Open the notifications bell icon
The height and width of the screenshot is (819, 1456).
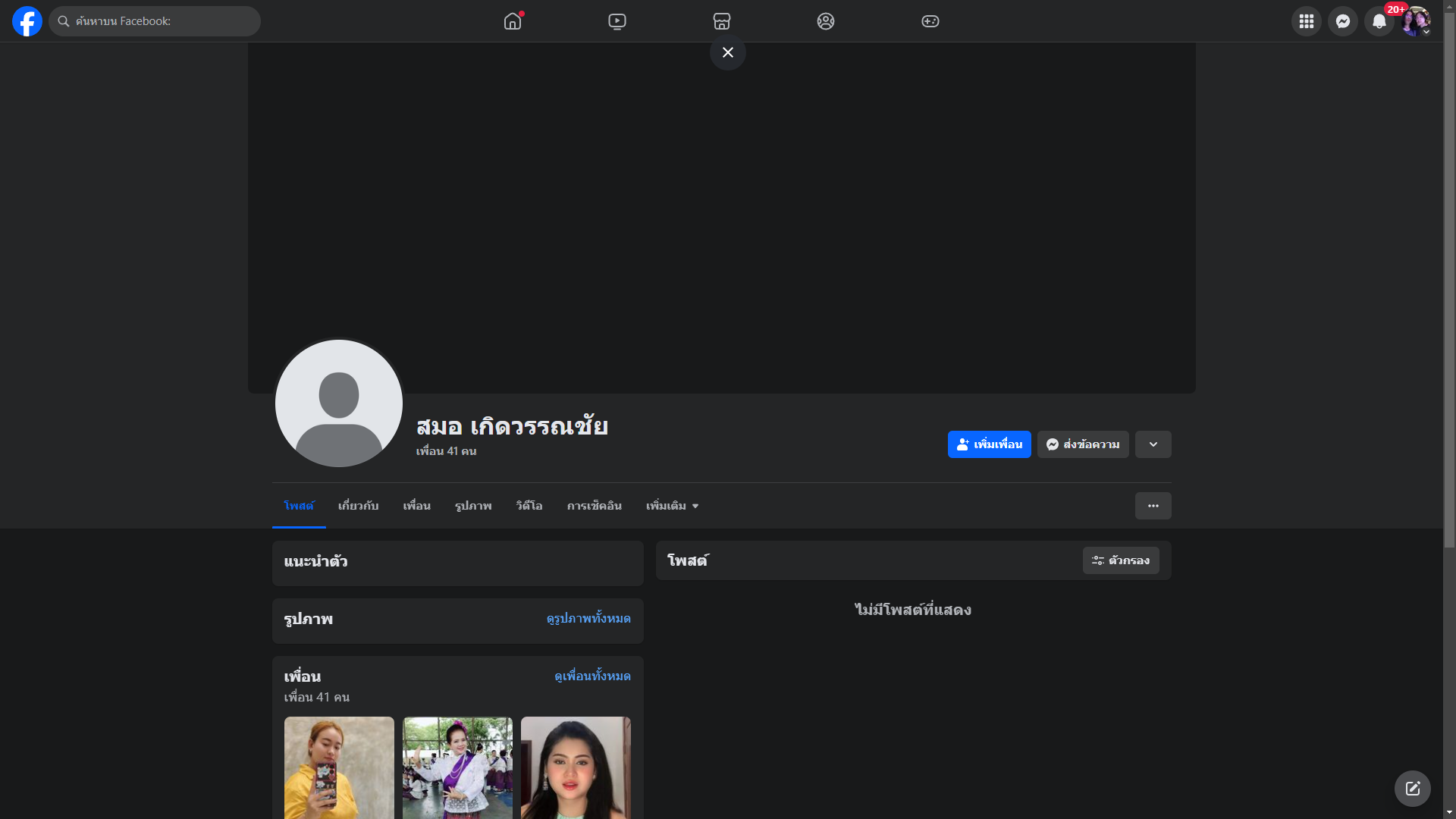point(1379,21)
